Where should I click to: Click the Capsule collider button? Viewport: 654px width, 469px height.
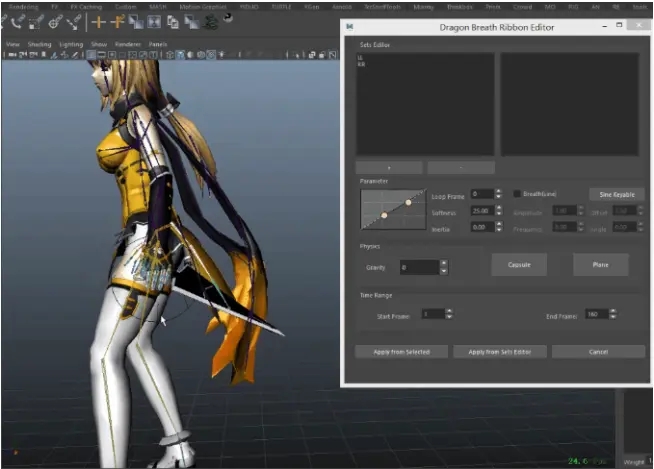[519, 265]
